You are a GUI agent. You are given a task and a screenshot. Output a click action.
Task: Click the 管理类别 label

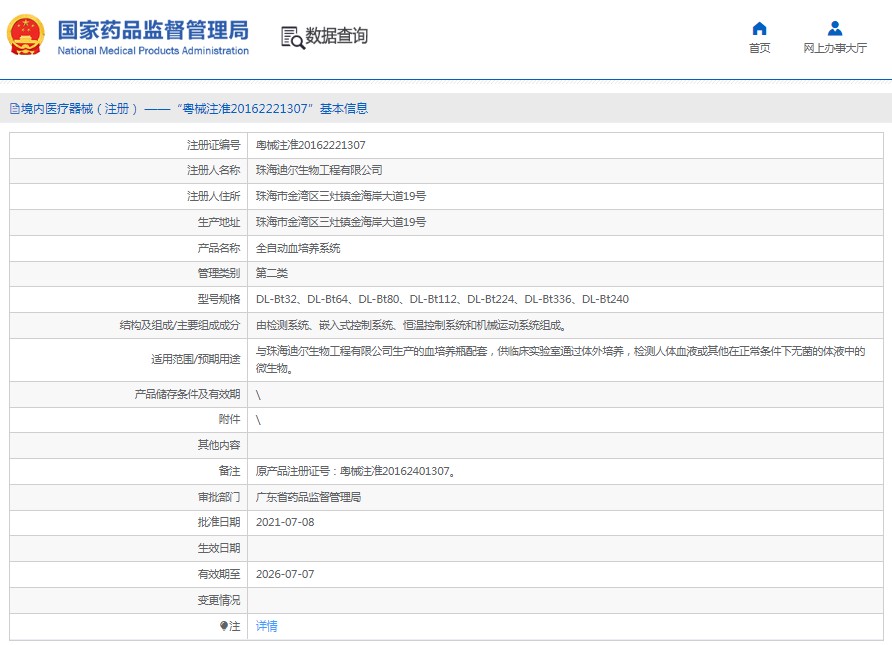coord(218,273)
